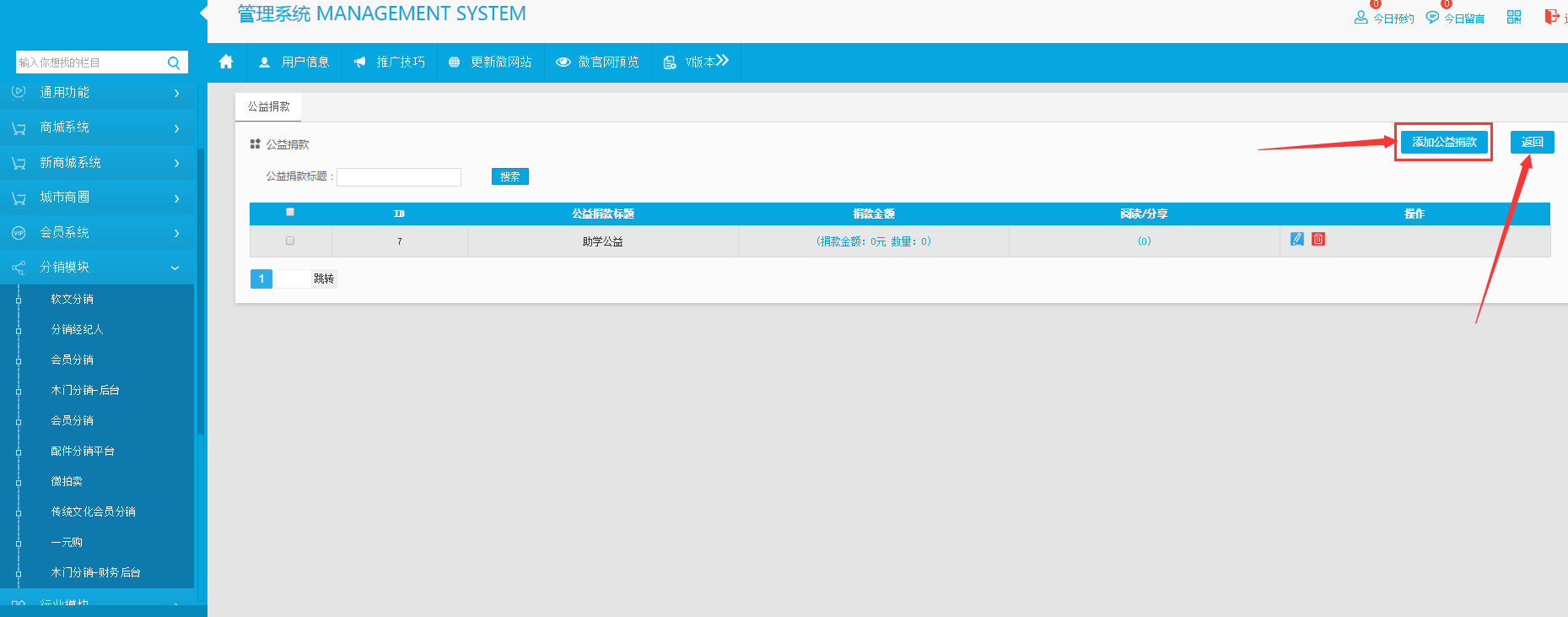This screenshot has width=1568, height=617.
Task: Expand 商城系统 menu chevron
Action: [176, 128]
